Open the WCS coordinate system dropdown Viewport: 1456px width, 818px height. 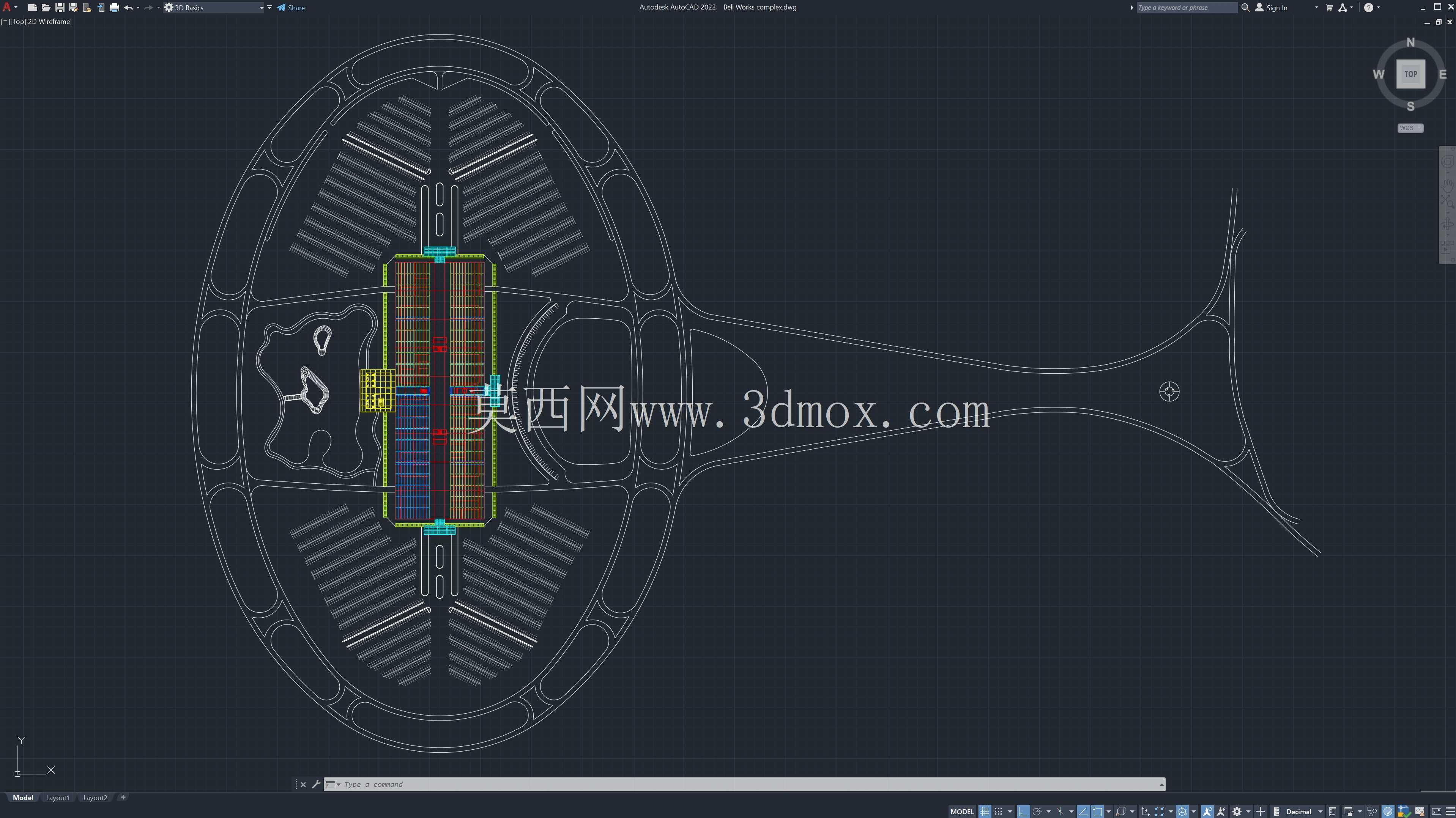1410,128
